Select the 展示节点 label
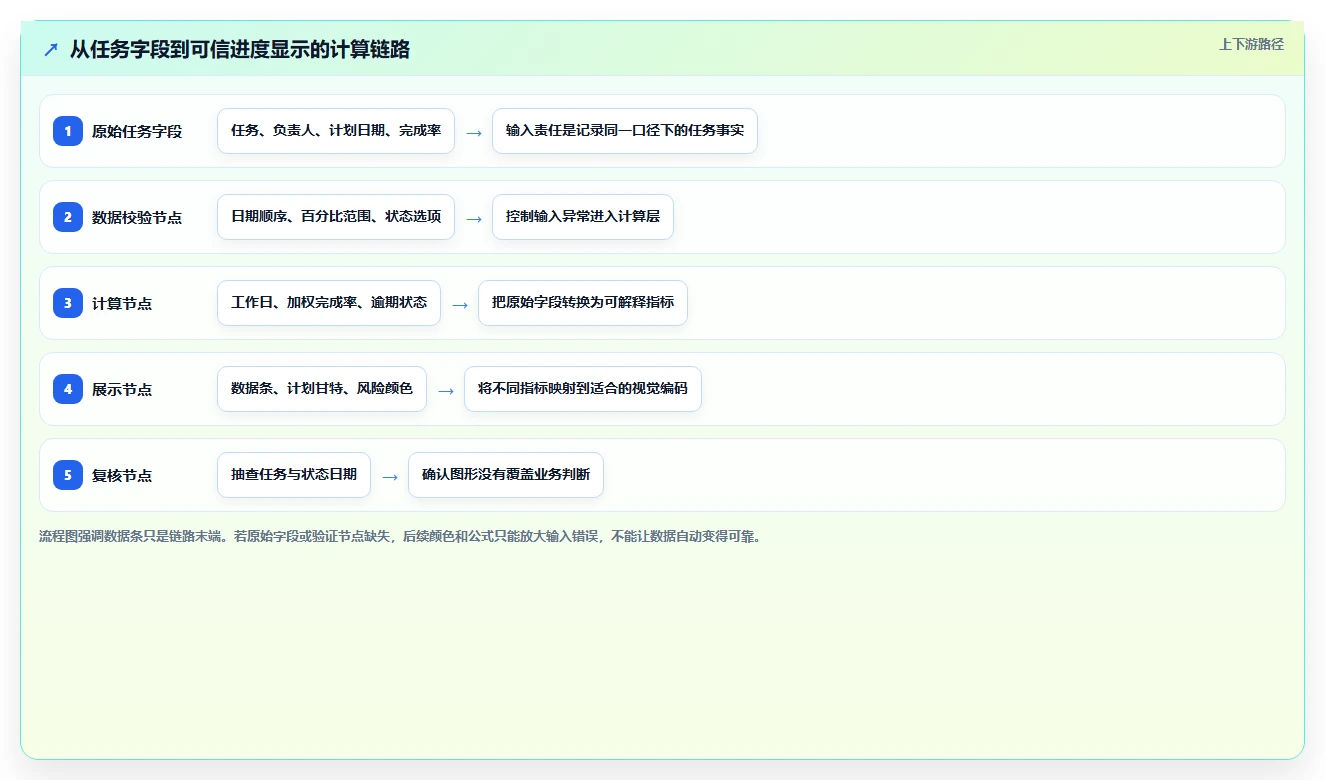1325x780 pixels. tap(122, 389)
